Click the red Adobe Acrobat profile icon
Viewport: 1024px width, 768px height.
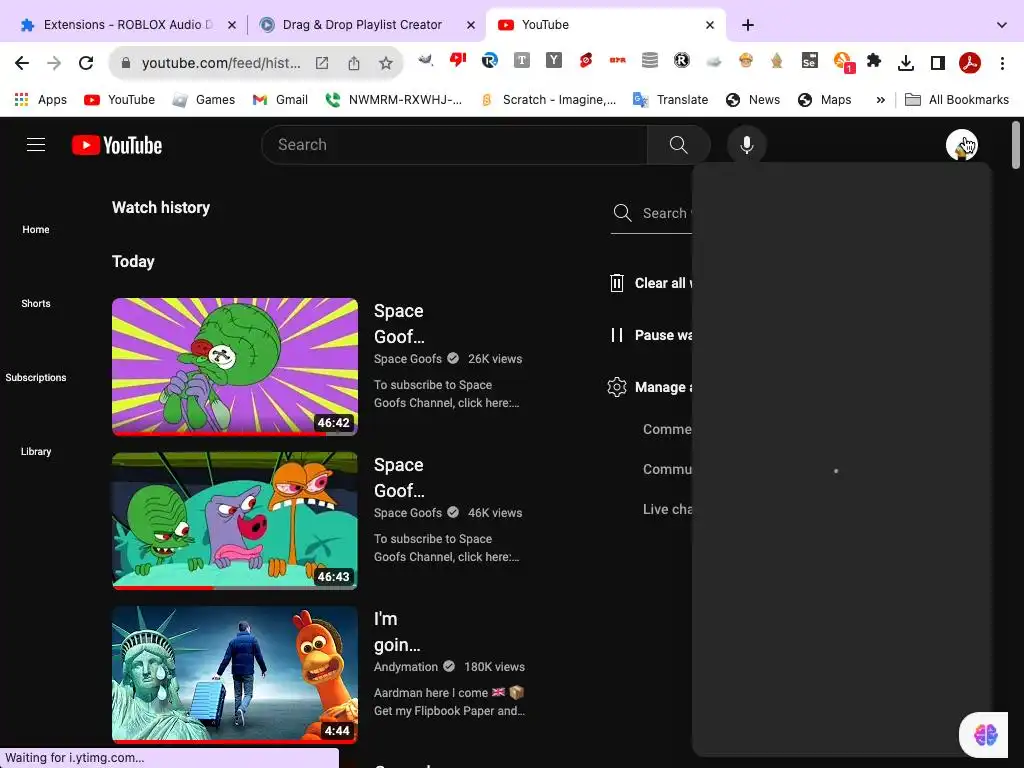tap(970, 63)
